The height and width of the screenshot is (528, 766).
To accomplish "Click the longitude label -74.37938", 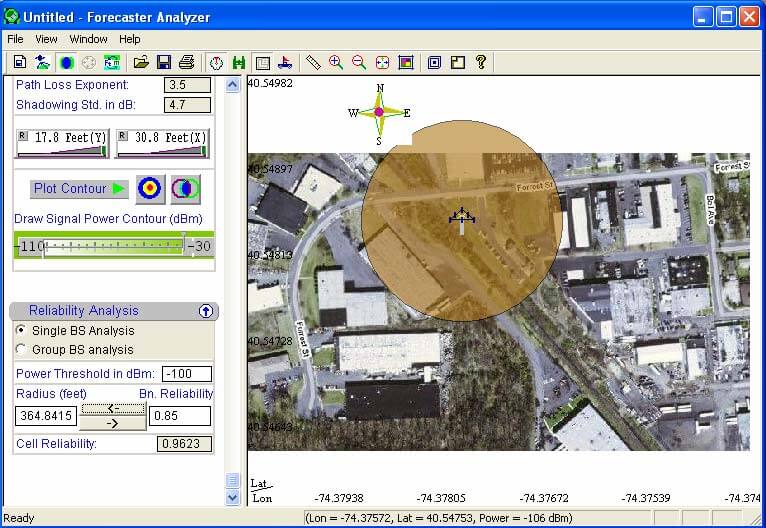I will tap(339, 498).
